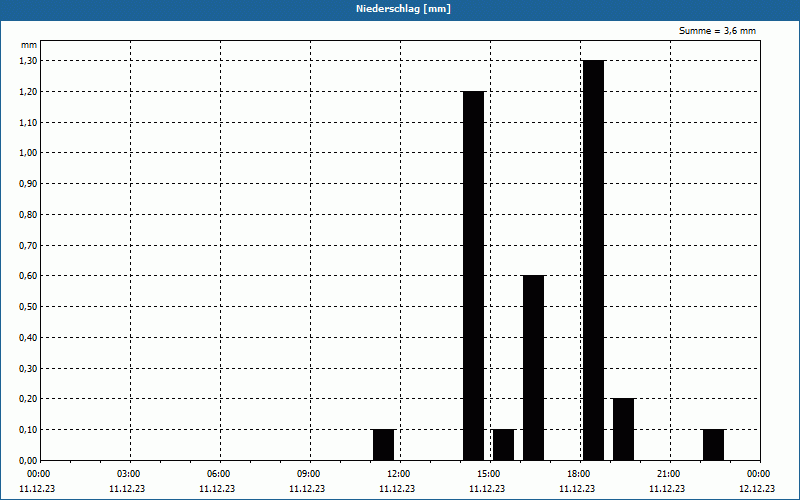
Task: Click the 21:00 time label
Action: 668,474
